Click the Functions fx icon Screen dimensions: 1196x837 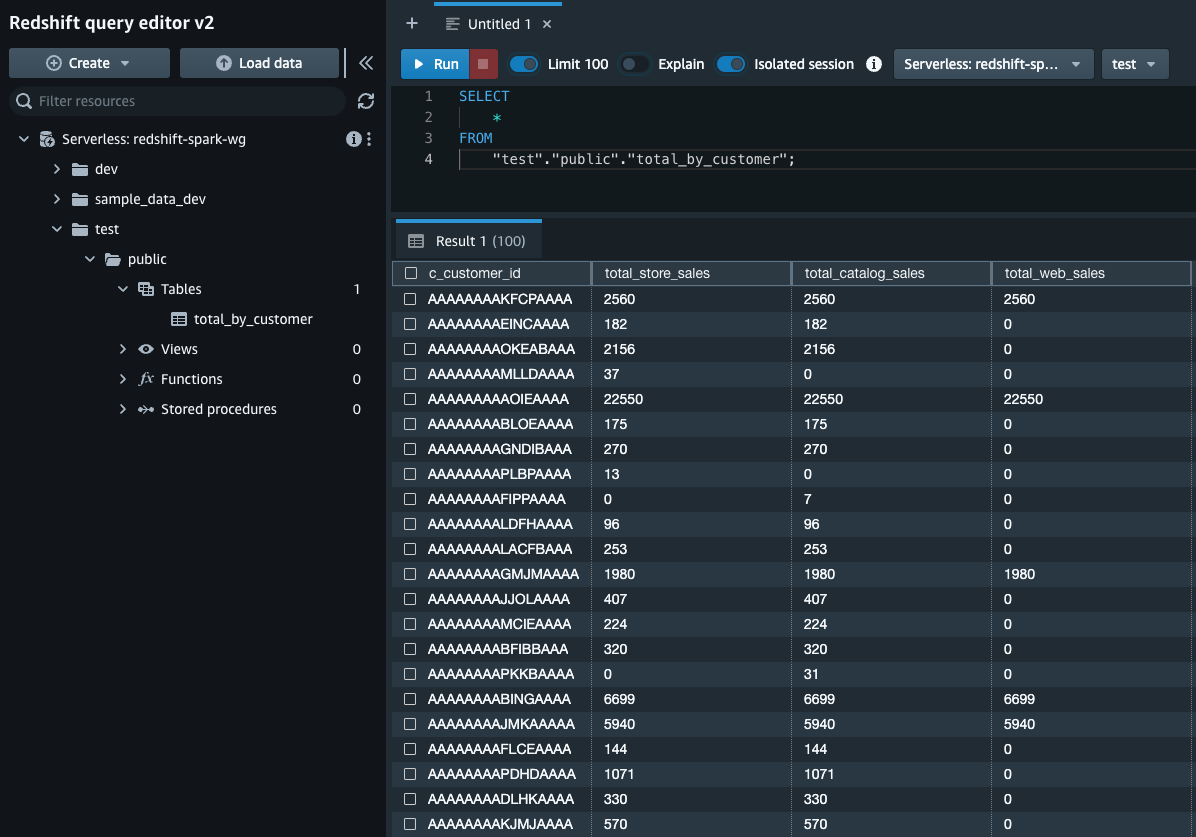[146, 378]
